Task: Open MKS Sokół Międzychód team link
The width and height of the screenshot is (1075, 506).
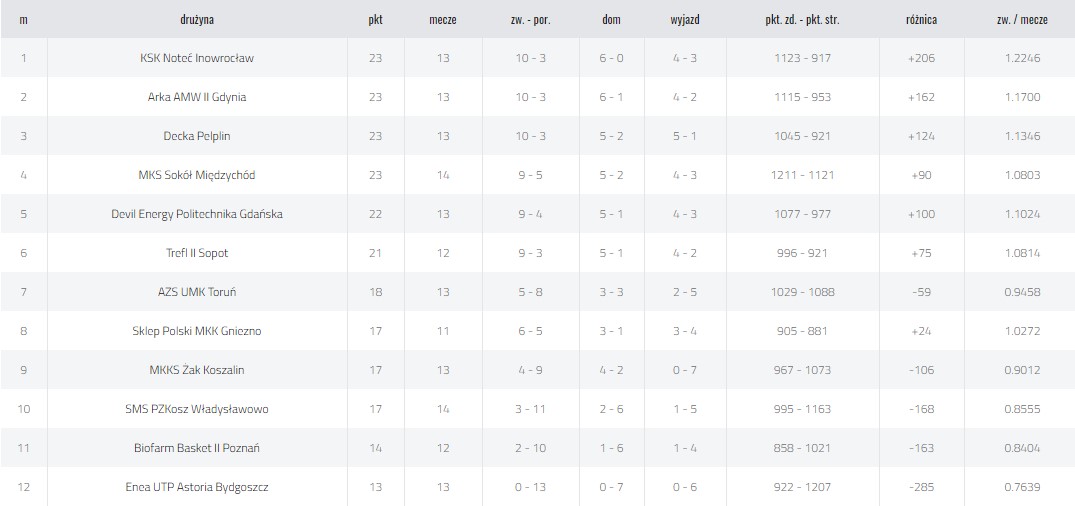Action: [197, 175]
